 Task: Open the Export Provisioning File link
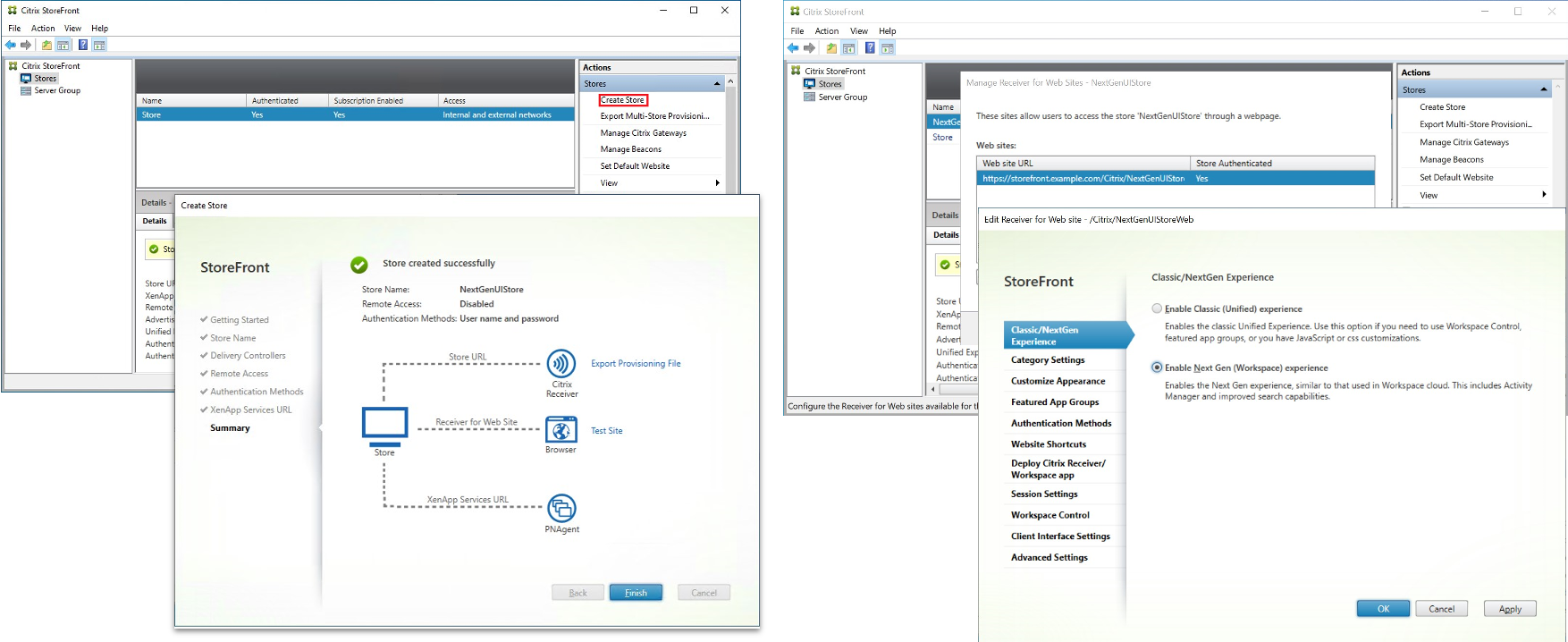pos(636,364)
